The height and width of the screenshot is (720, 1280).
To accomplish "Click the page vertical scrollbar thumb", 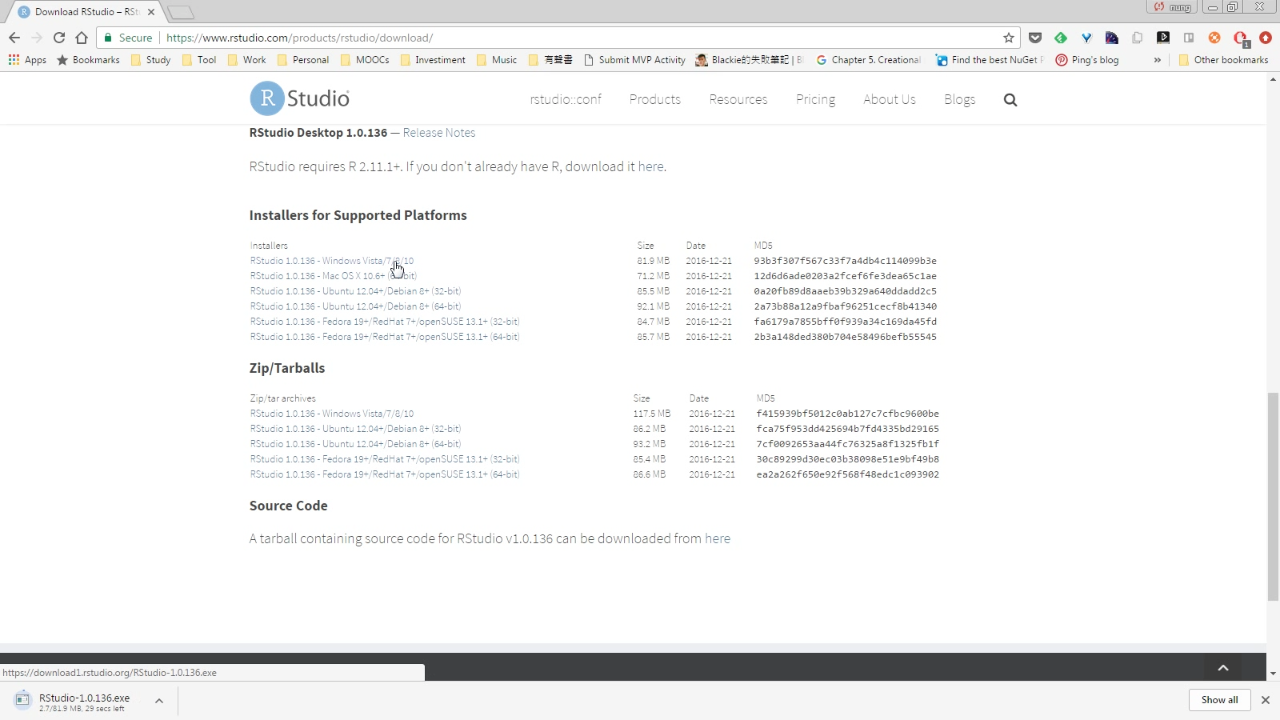I will (x=1273, y=495).
